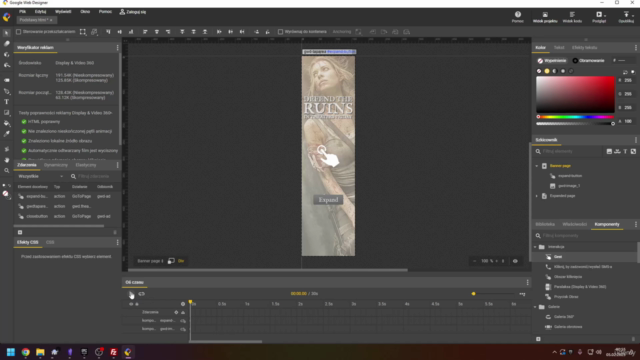
Task: Click the preview eye icon near zoom
Action: 515,261
